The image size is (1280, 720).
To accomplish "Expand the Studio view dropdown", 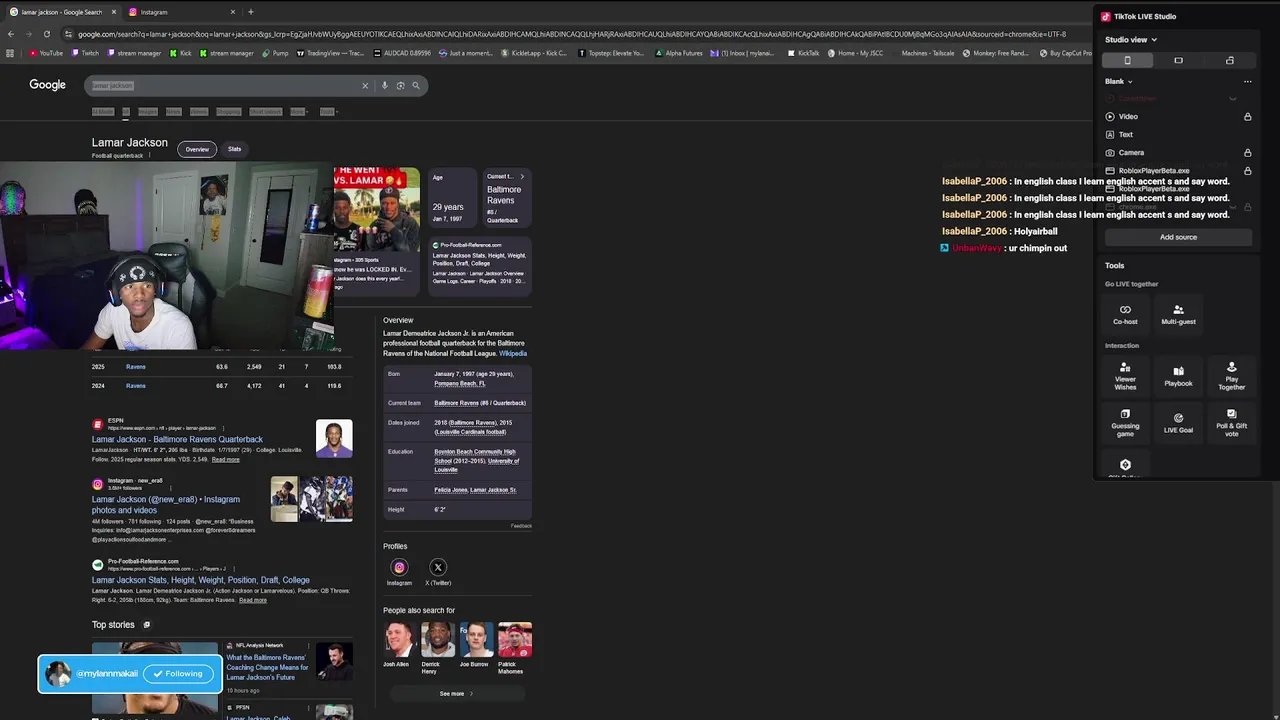I will click(x=1131, y=40).
